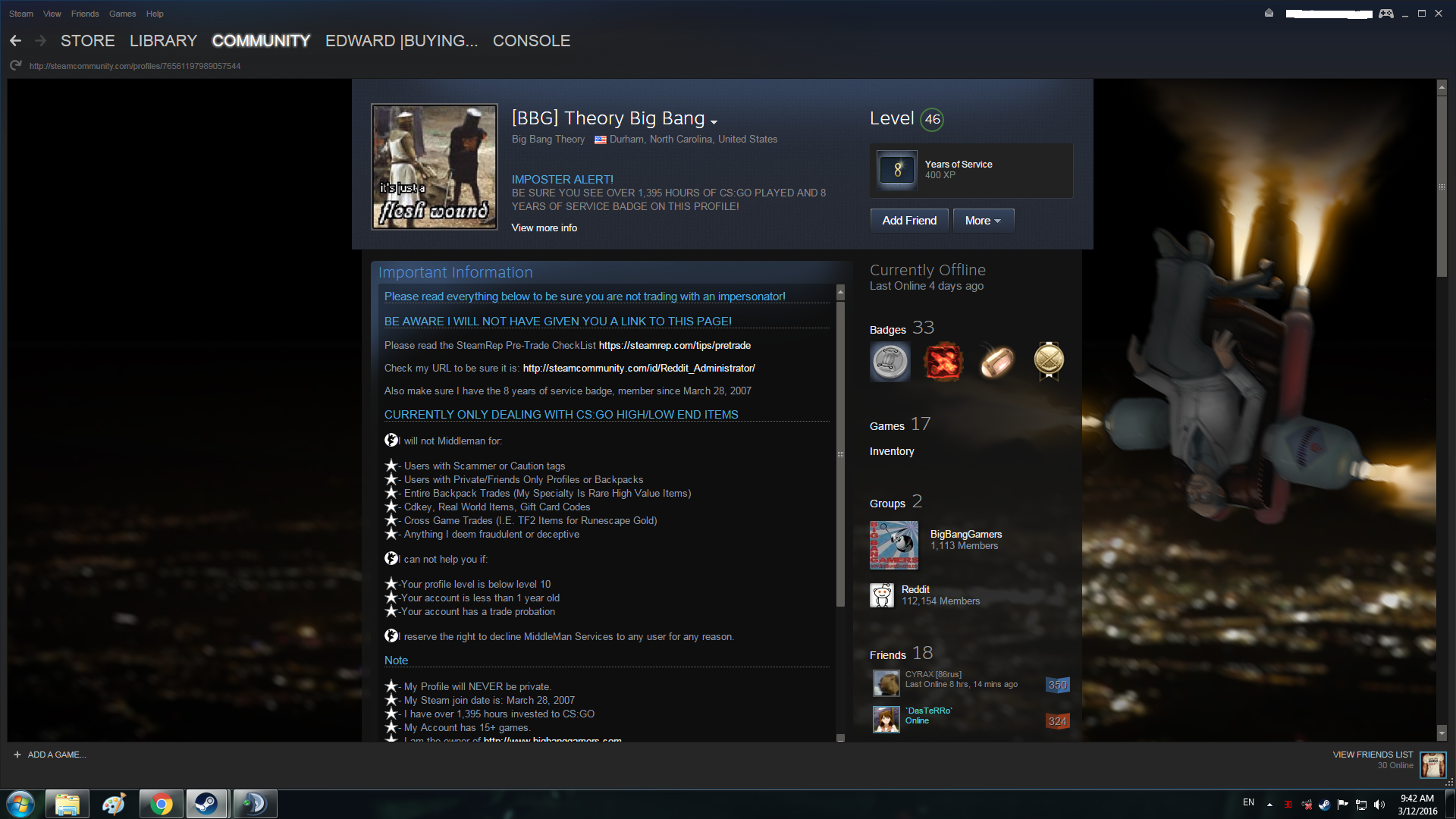
Task: Click the Add Friend button
Action: [909, 221]
